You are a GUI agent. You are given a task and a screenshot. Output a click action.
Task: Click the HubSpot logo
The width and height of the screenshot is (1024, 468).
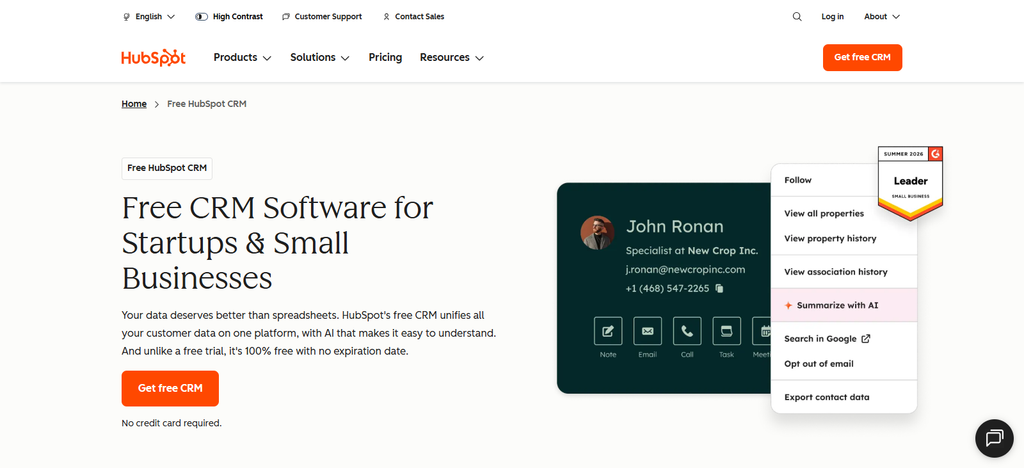pos(153,57)
